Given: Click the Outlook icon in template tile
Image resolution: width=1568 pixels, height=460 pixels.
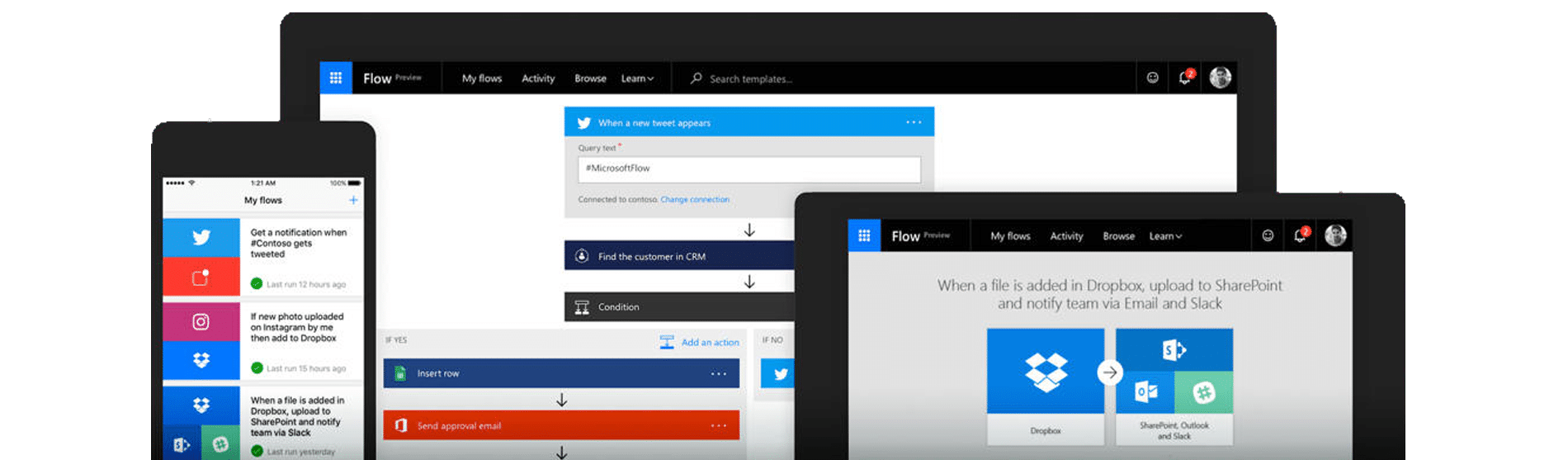Looking at the screenshot, I should tap(1145, 391).
